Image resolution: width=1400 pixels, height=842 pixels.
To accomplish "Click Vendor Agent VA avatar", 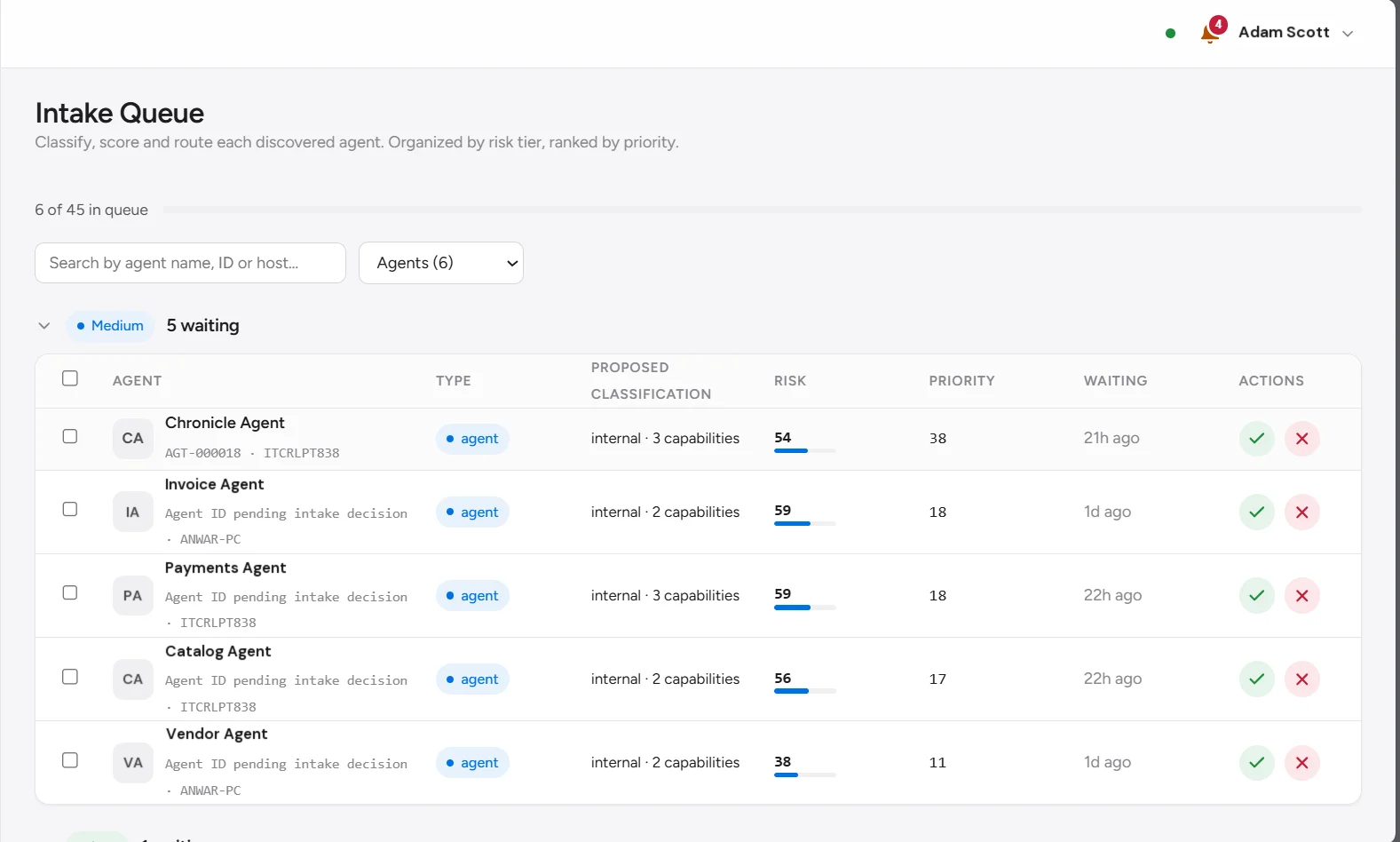I will [132, 763].
